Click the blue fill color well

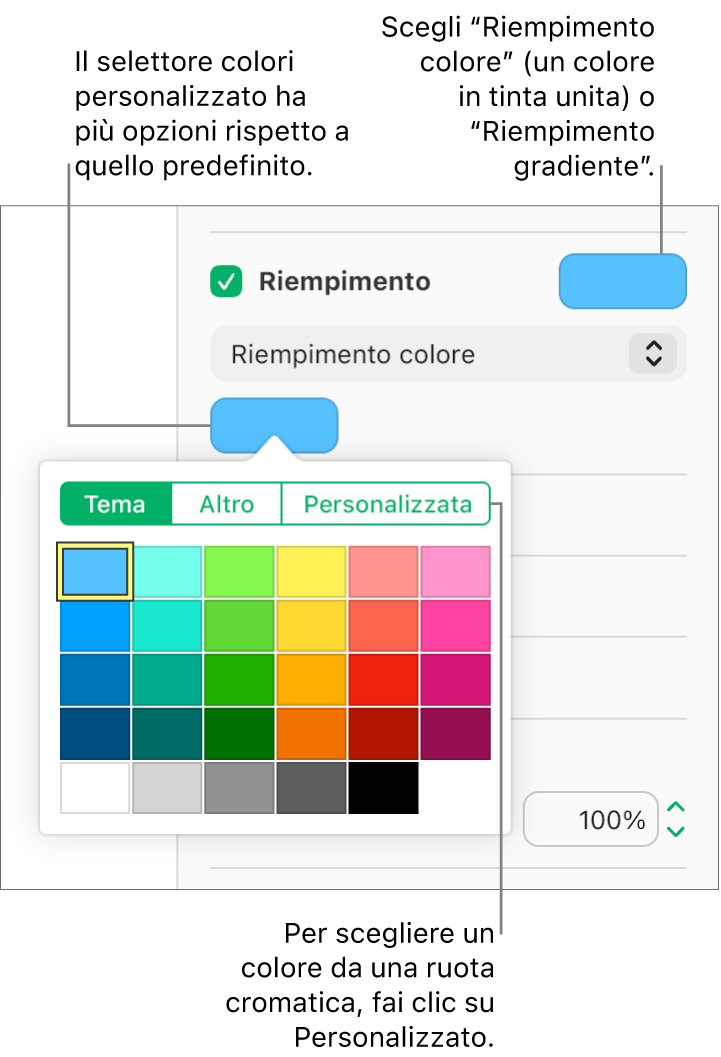pos(622,281)
